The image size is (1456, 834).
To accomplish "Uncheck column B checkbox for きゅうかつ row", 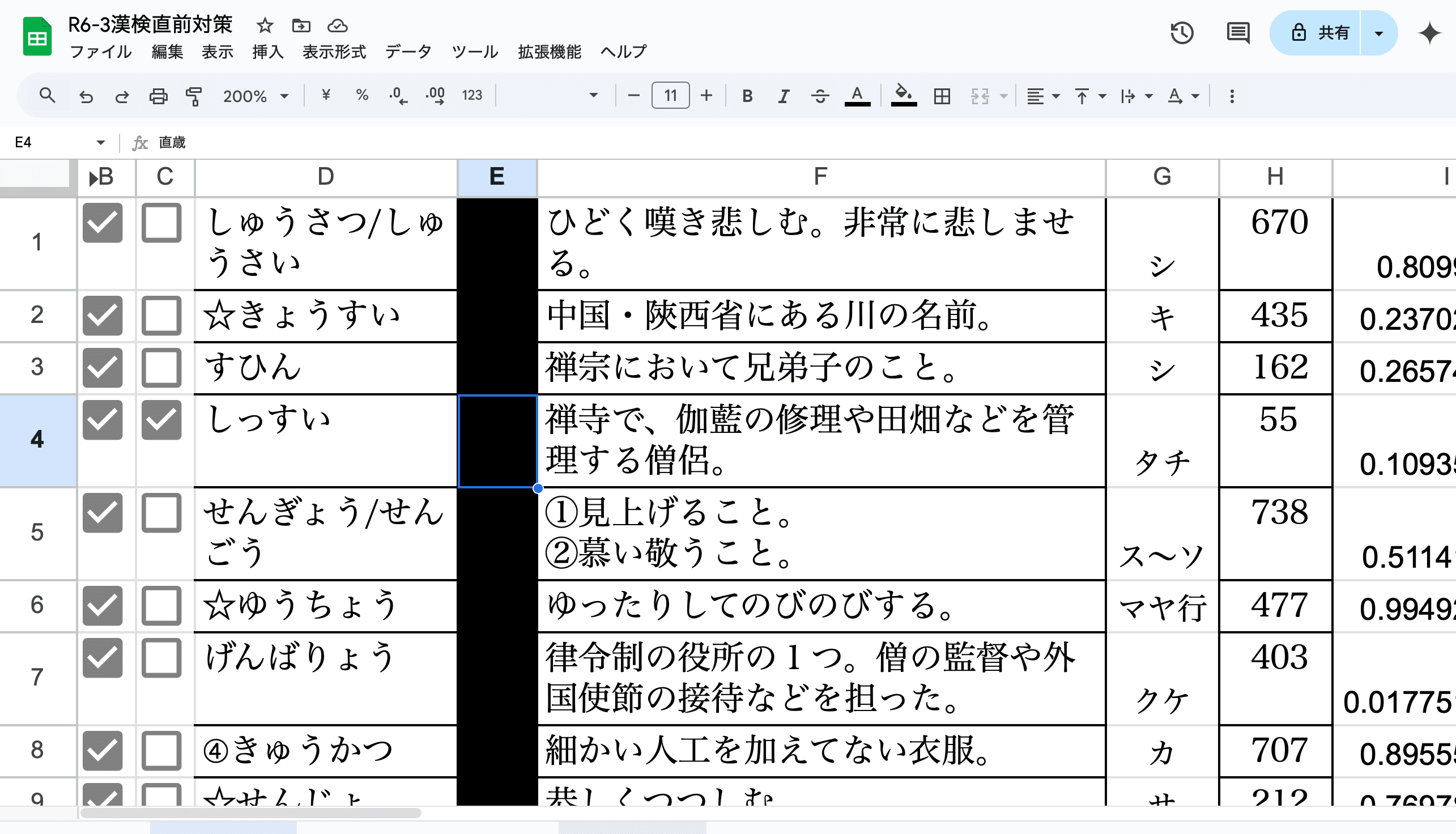I will click(x=103, y=750).
